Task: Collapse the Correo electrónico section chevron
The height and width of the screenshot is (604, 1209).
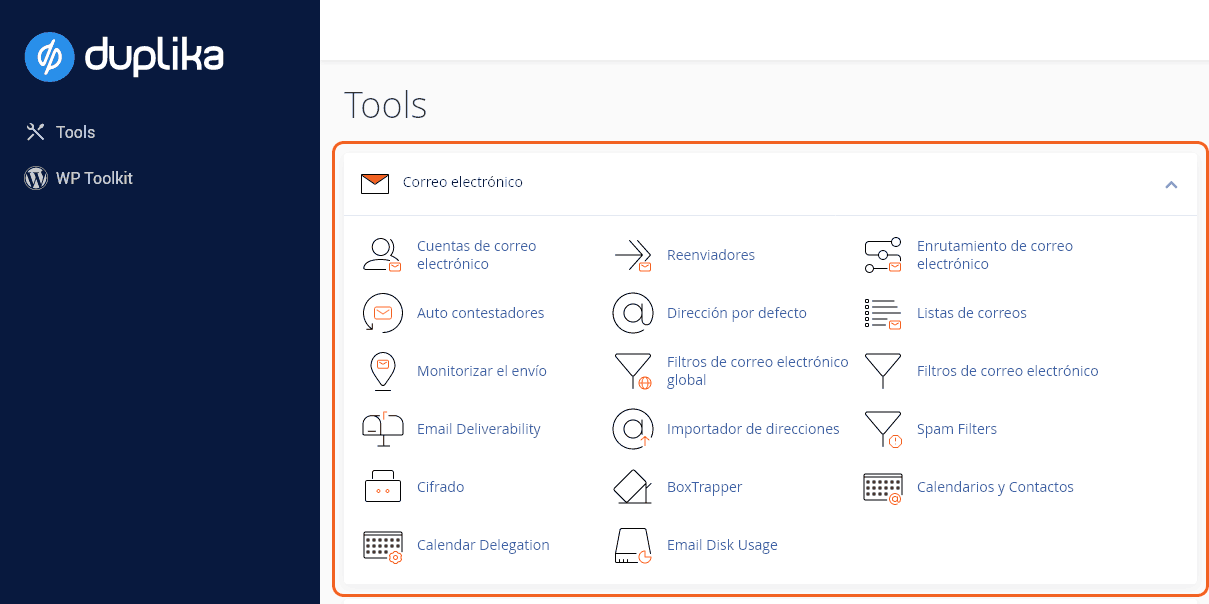Action: tap(1171, 184)
